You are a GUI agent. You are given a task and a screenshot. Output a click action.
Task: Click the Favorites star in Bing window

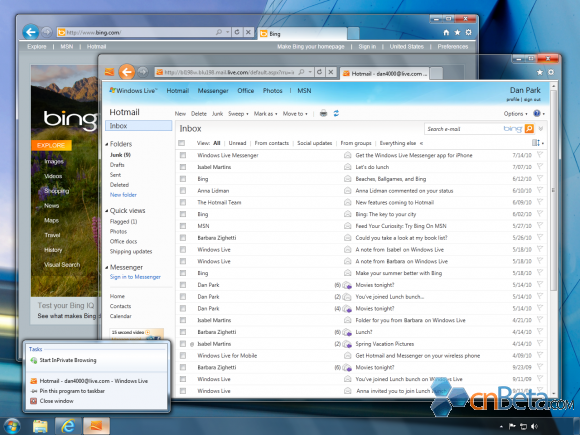pyautogui.click(x=457, y=33)
